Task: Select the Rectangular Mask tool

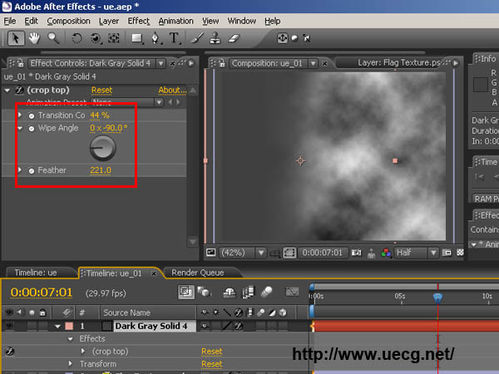Action: click(x=137, y=39)
